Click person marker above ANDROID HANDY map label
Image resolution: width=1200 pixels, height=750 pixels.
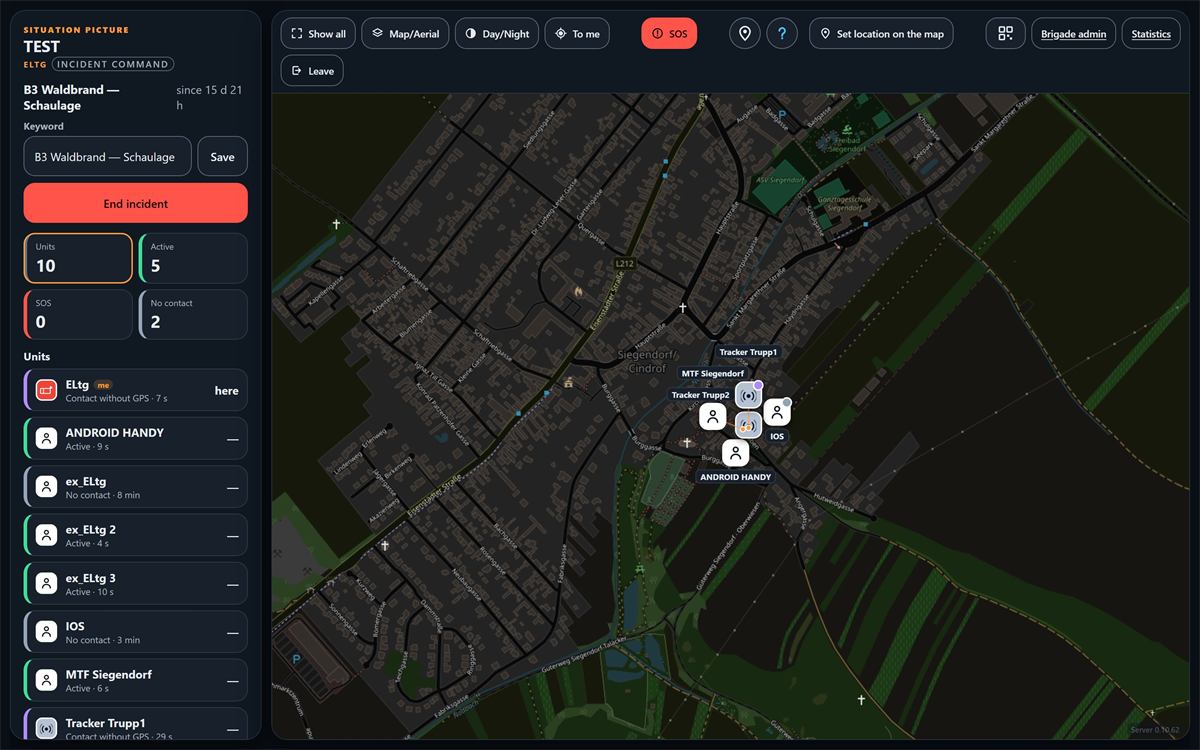[x=736, y=453]
